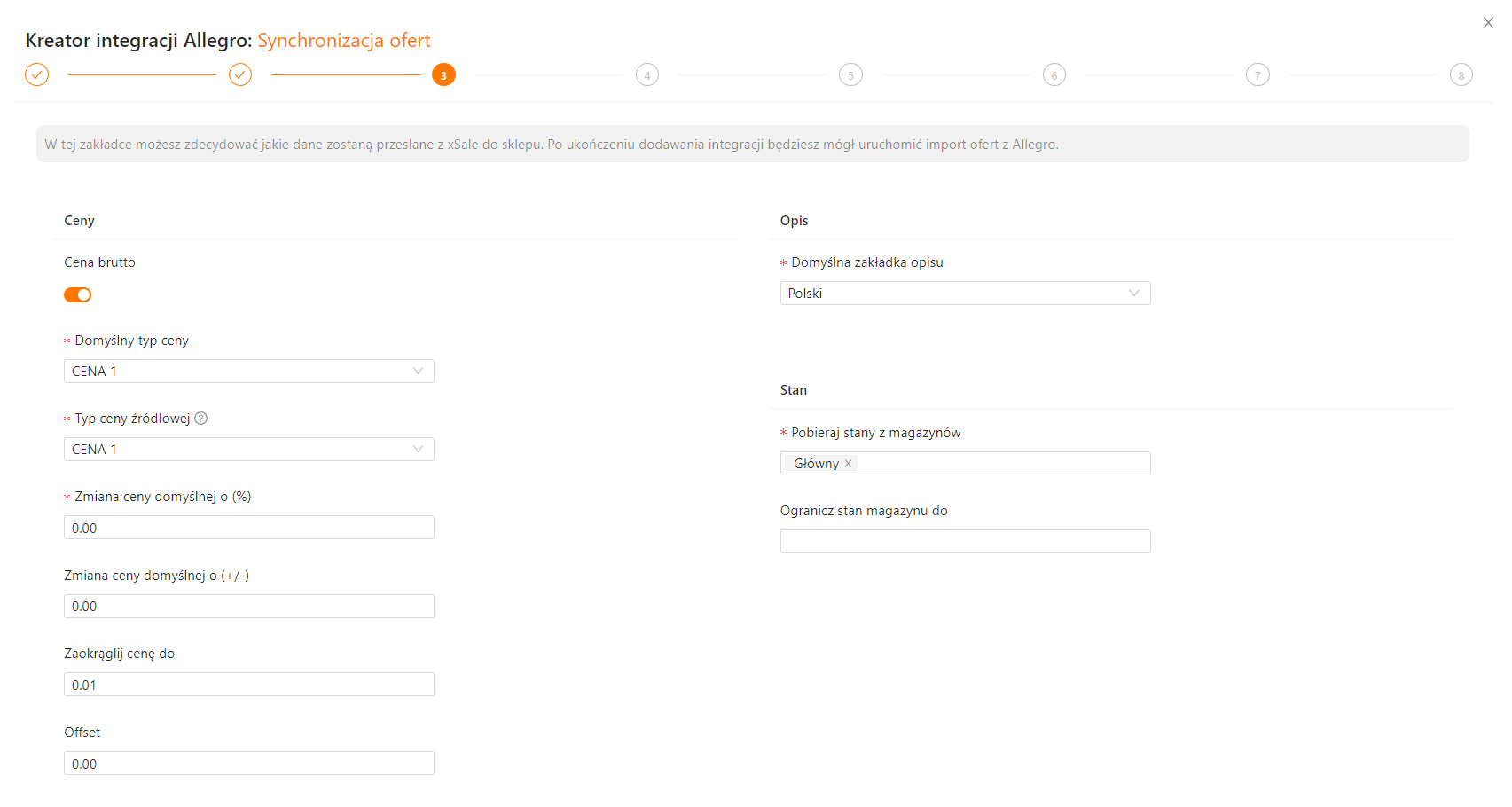Viewport: 1512px width, 807px height.
Task: Click help icon next to Typ ceny źródłowej
Action: pyautogui.click(x=201, y=419)
